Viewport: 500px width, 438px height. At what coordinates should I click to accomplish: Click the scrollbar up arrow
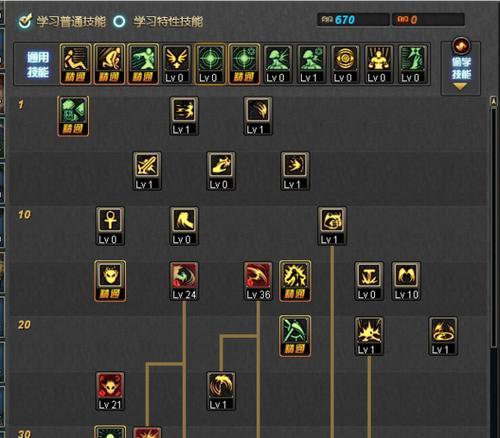493,101
